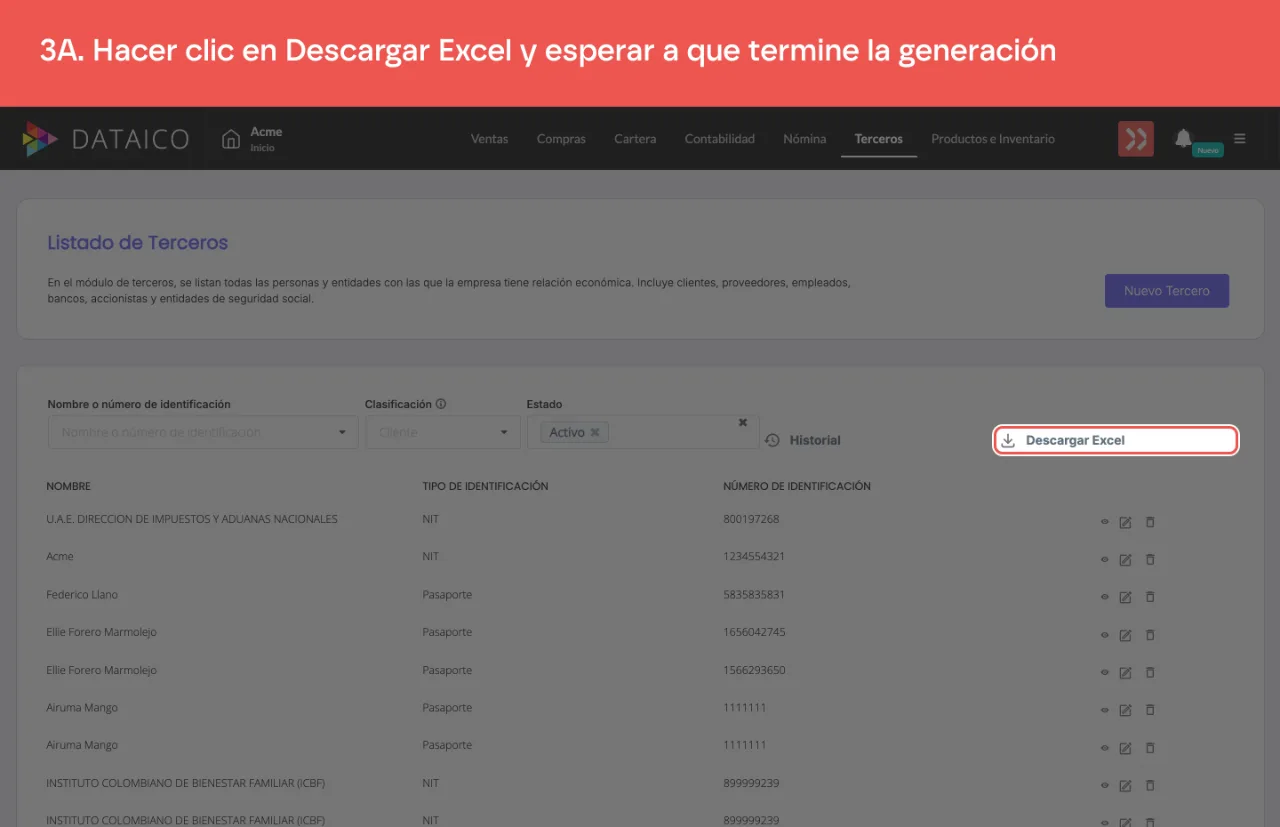Click the Clasificación info icon
The height and width of the screenshot is (827, 1280).
[441, 404]
